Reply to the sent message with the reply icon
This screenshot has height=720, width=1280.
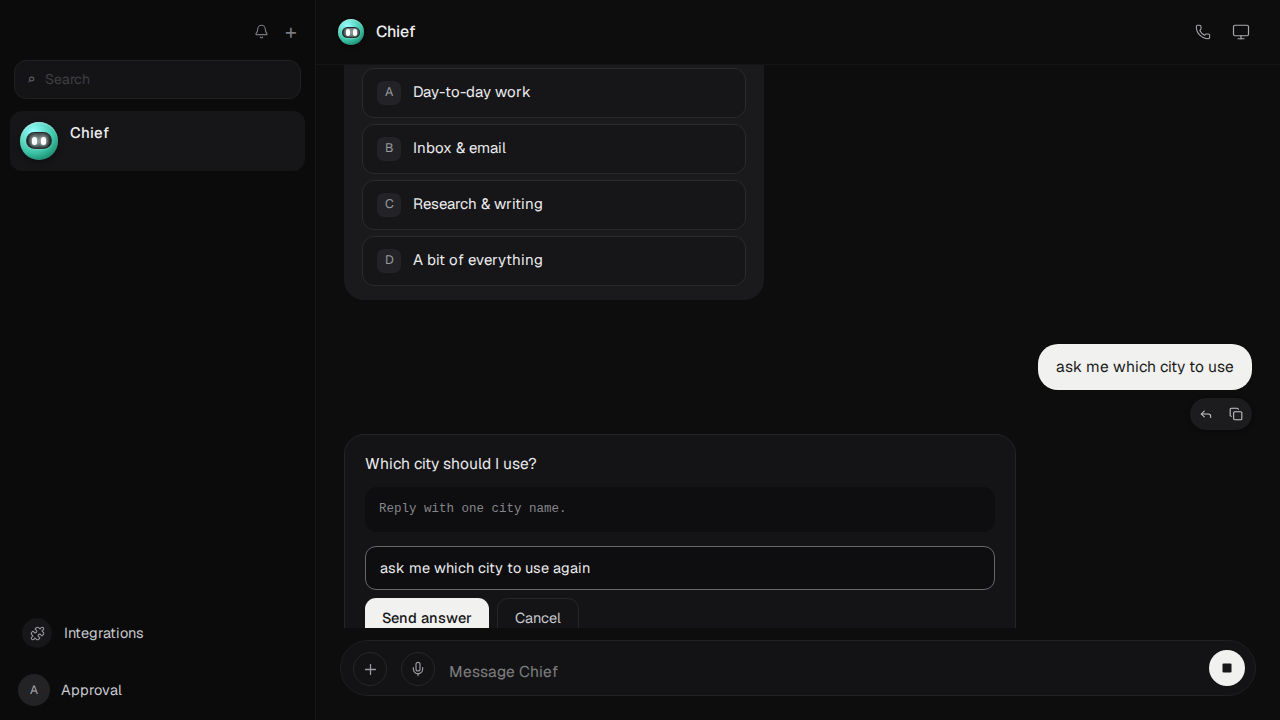pos(1206,414)
